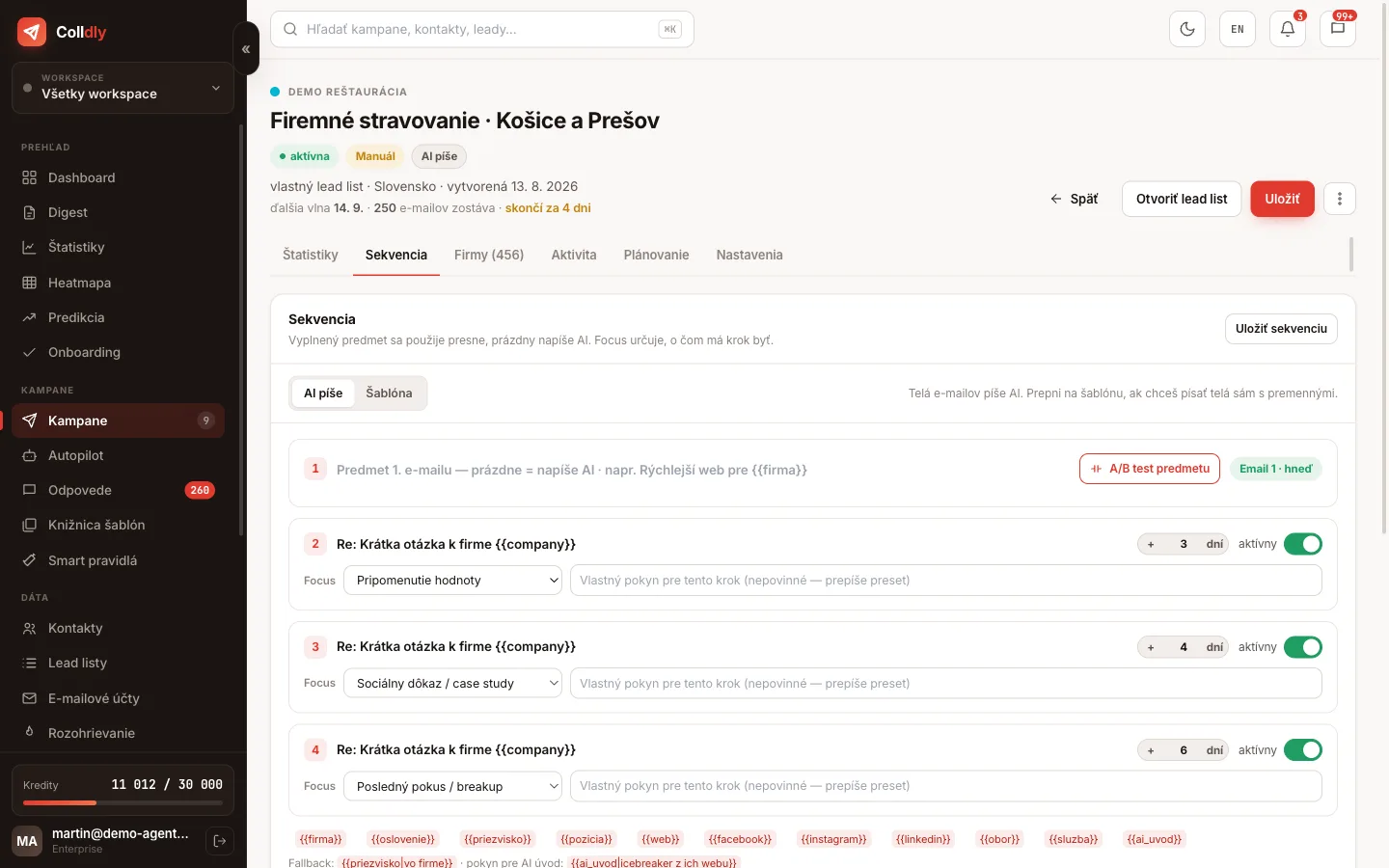This screenshot has height=868, width=1389.
Task: Click the Uložiť sekvenciu button
Action: (x=1281, y=328)
